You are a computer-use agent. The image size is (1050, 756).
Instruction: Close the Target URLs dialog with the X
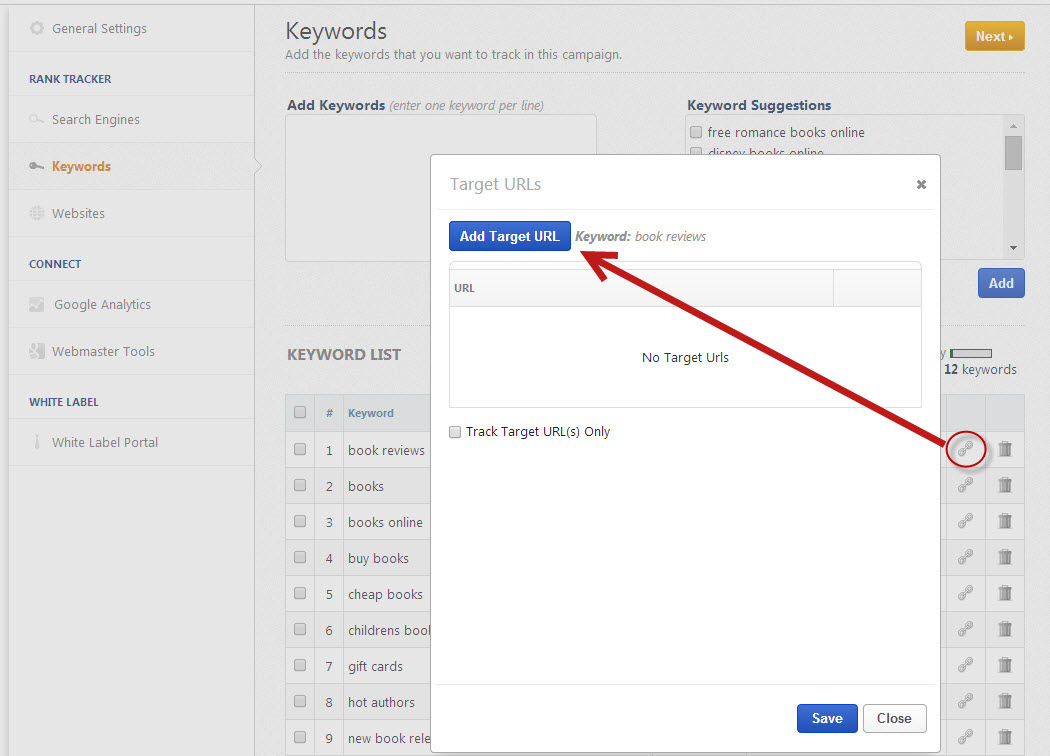point(920,184)
